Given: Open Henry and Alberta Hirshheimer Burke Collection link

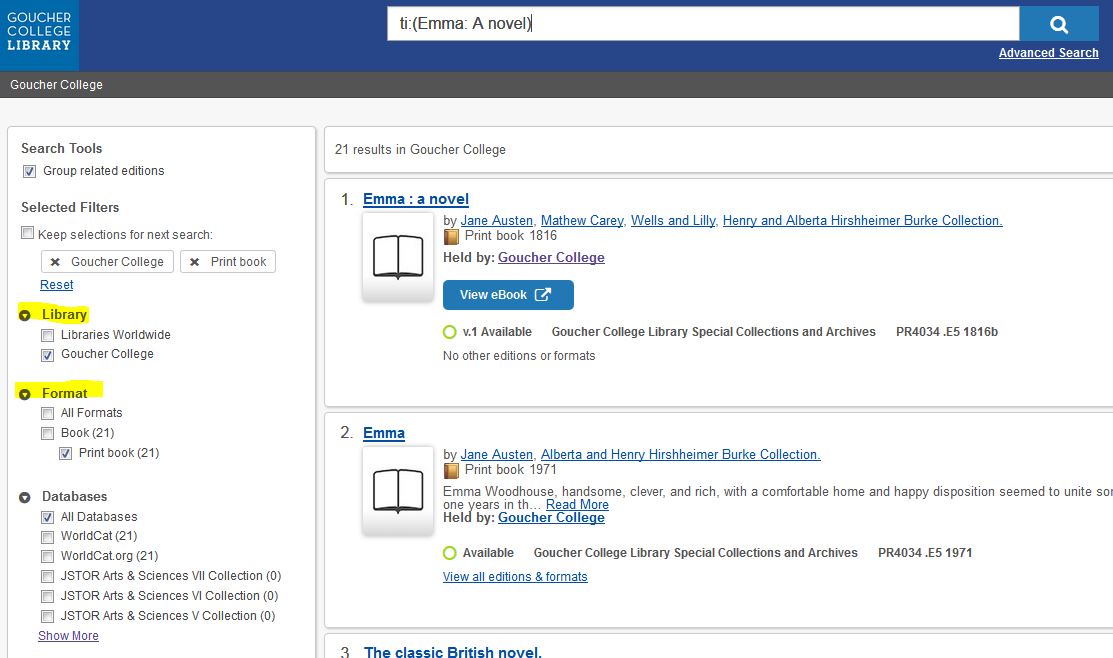Looking at the screenshot, I should pos(862,221).
